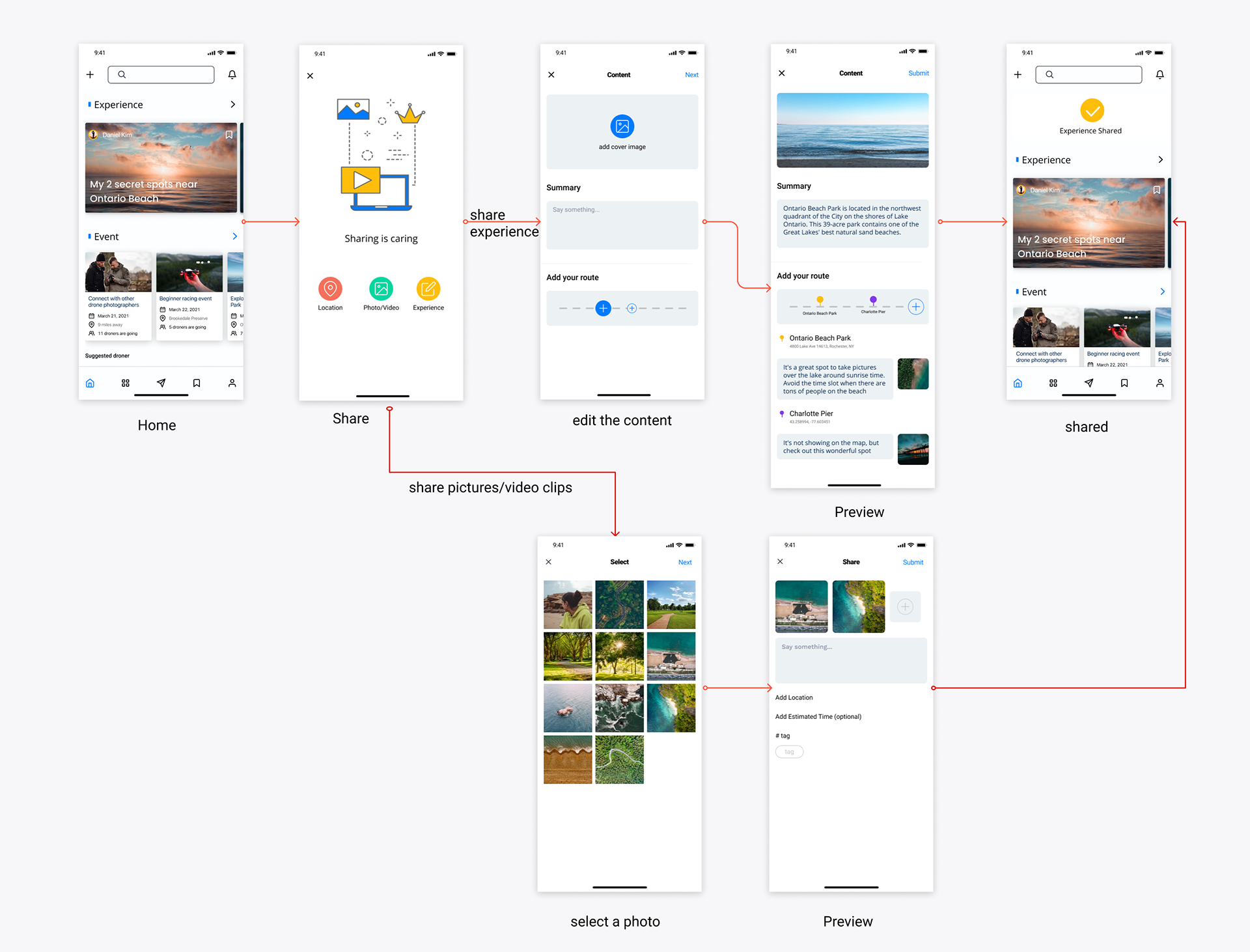Select Charlotte Pier route marker
1250x952 pixels.
pos(873,300)
